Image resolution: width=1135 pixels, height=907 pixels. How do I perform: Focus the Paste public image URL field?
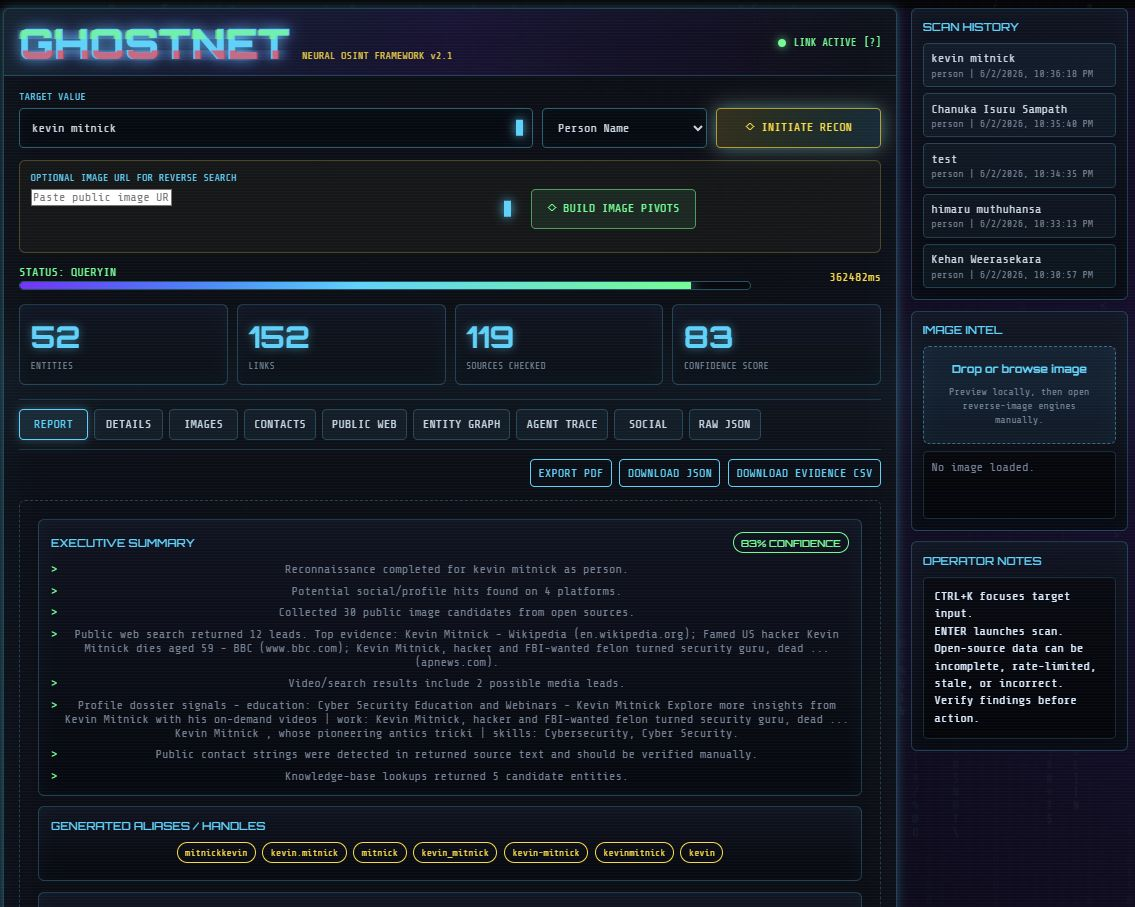click(101, 197)
